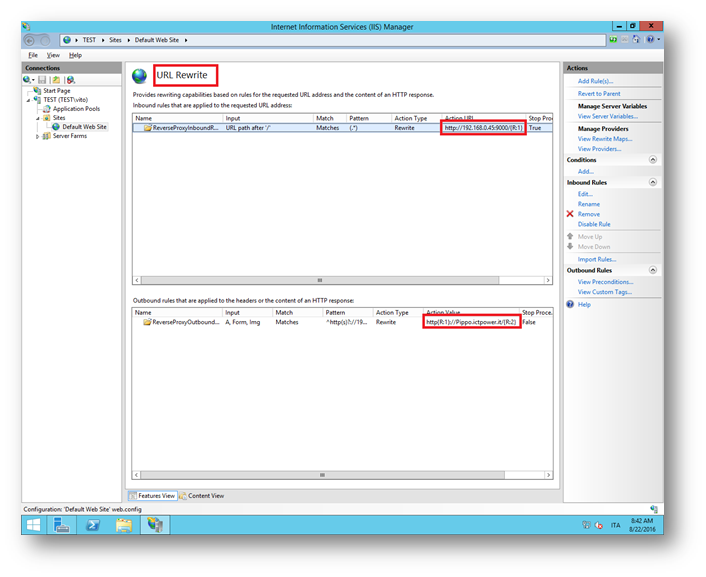Select the ReverseProxyOutbound rule row

180,322
